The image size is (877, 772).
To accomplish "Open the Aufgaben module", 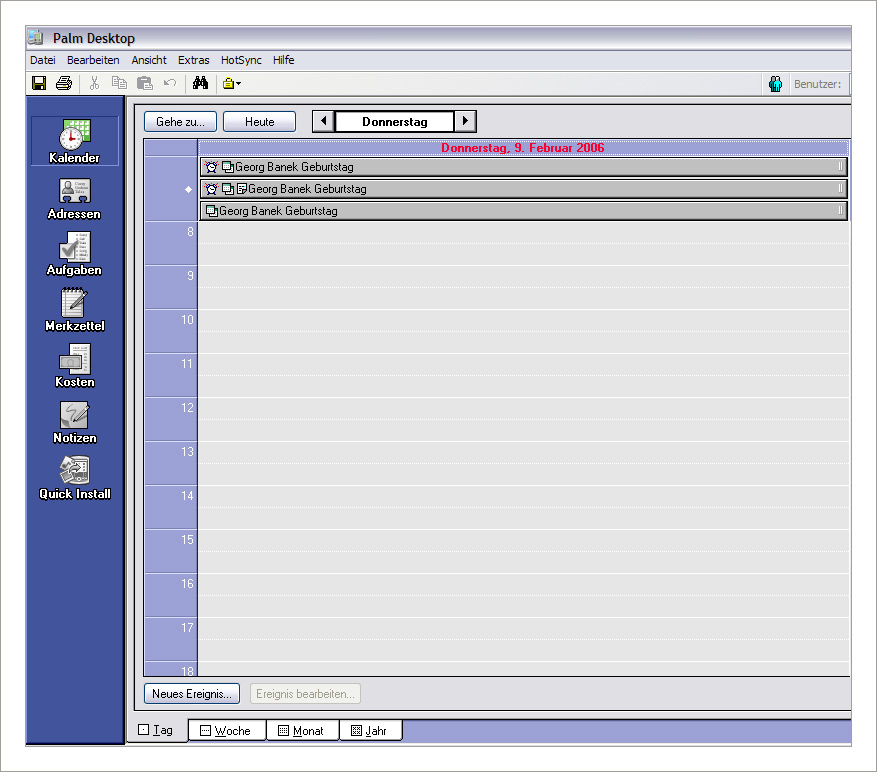I will (74, 255).
